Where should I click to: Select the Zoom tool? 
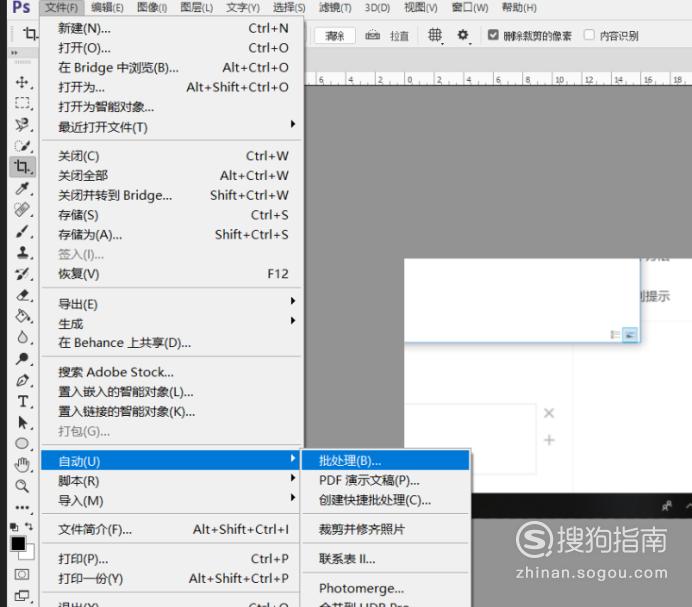coord(22,486)
